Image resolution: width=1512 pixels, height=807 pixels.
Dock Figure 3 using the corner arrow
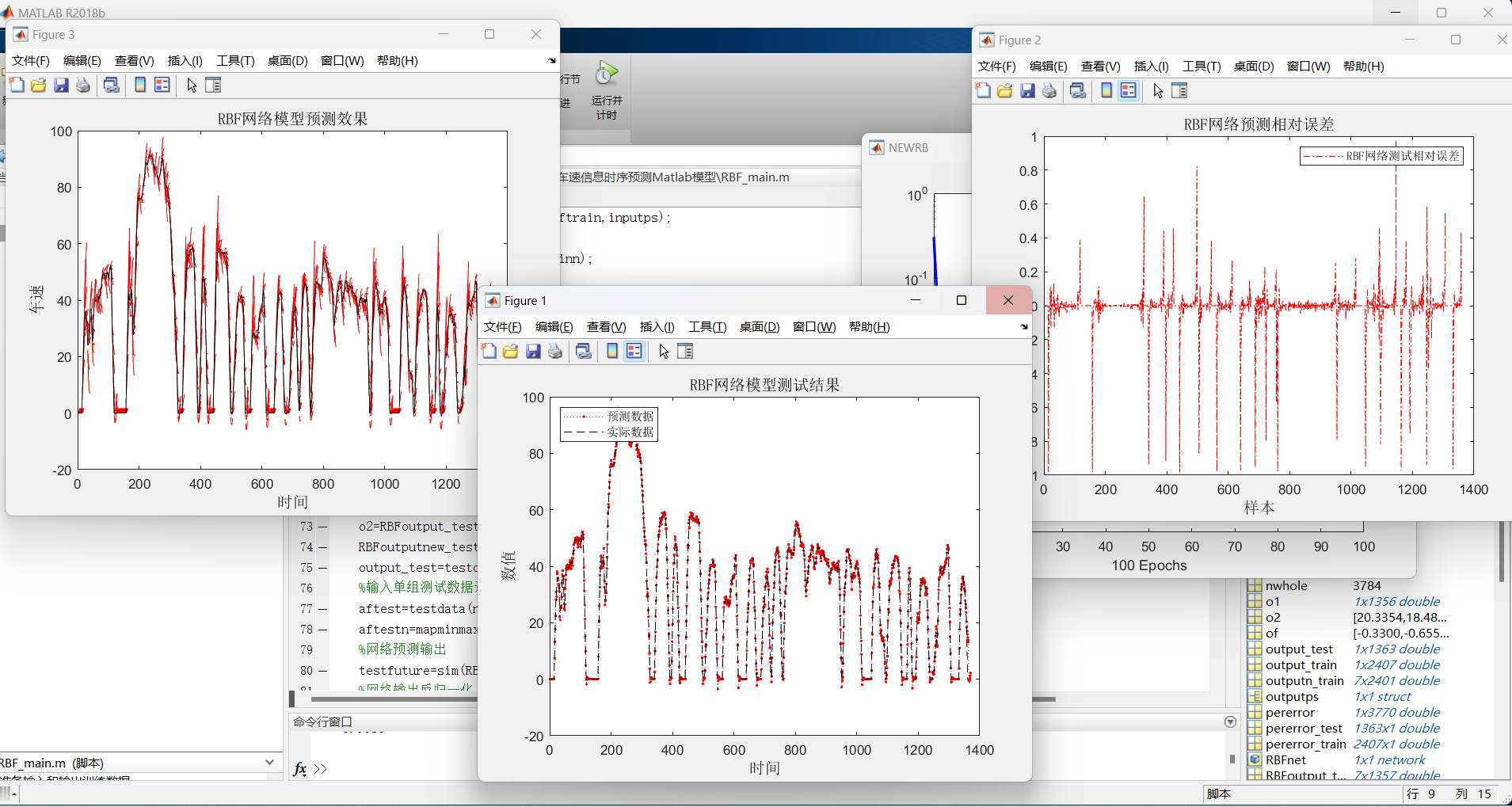pyautogui.click(x=552, y=61)
